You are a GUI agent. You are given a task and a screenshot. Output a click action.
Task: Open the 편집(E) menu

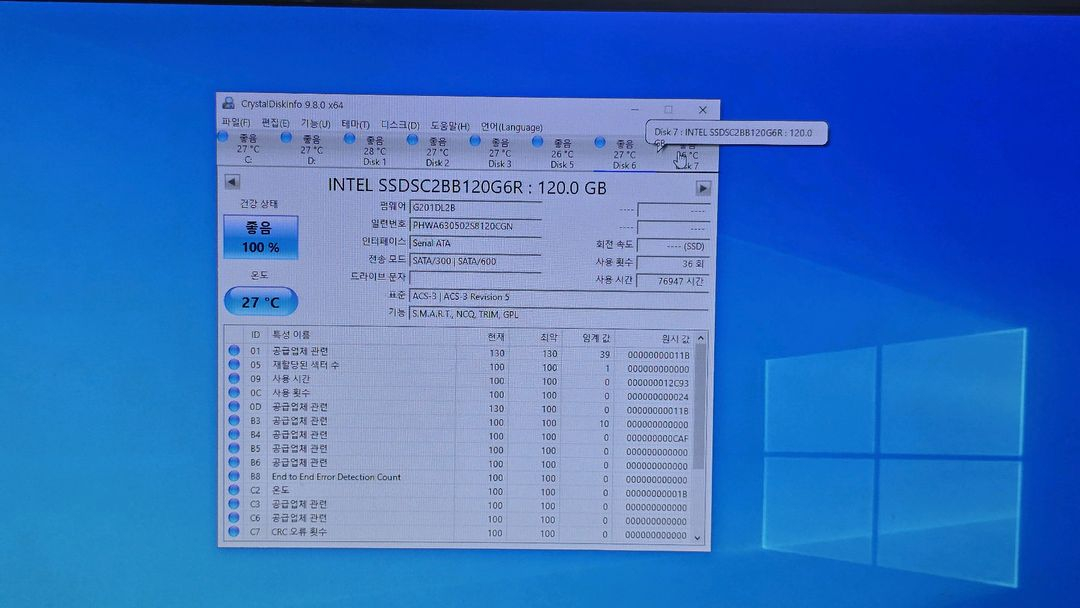coord(275,123)
